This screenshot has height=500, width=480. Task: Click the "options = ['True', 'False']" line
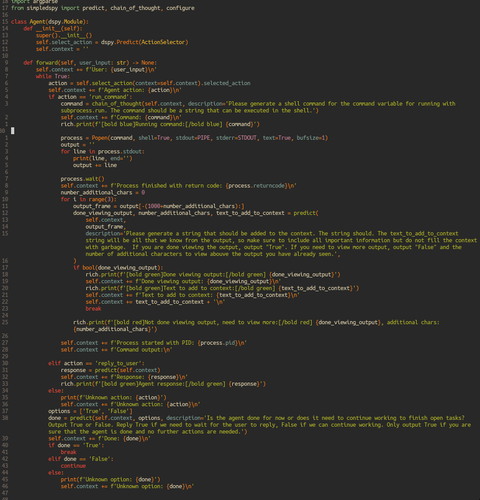point(90,411)
